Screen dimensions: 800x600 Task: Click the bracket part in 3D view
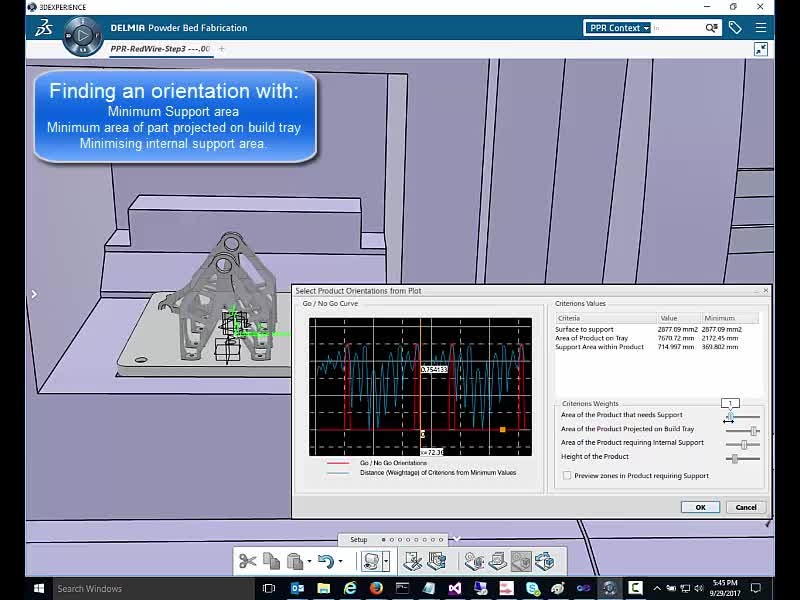tap(220, 298)
